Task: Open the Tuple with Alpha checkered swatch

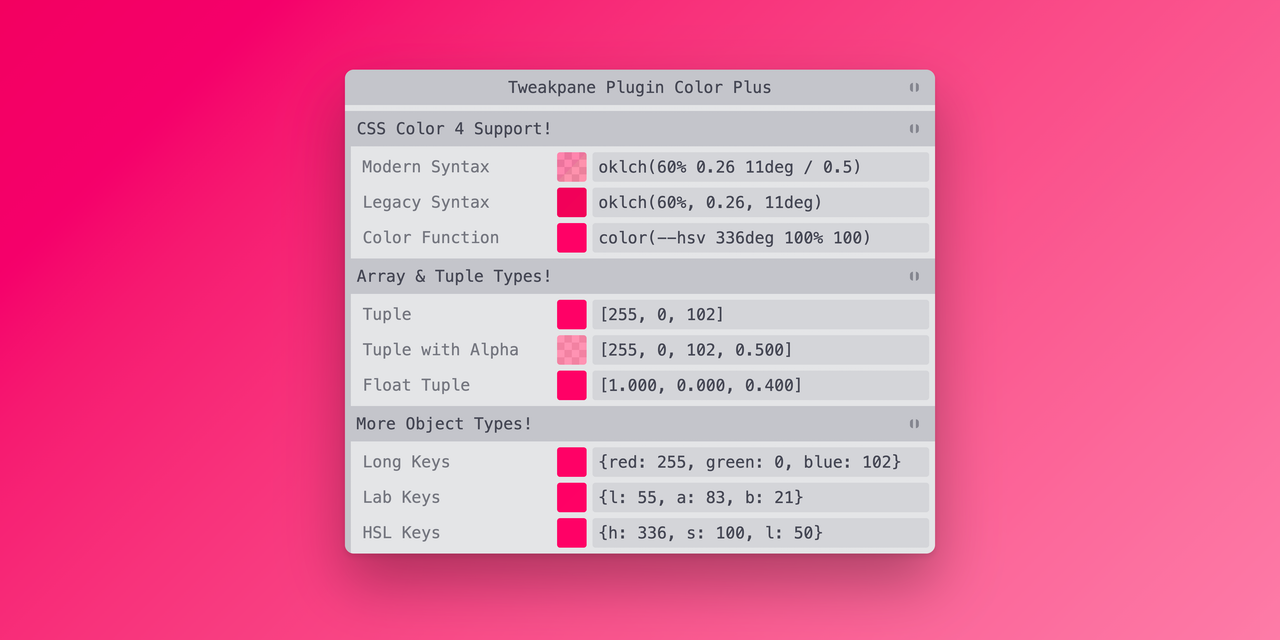Action: tap(571, 349)
